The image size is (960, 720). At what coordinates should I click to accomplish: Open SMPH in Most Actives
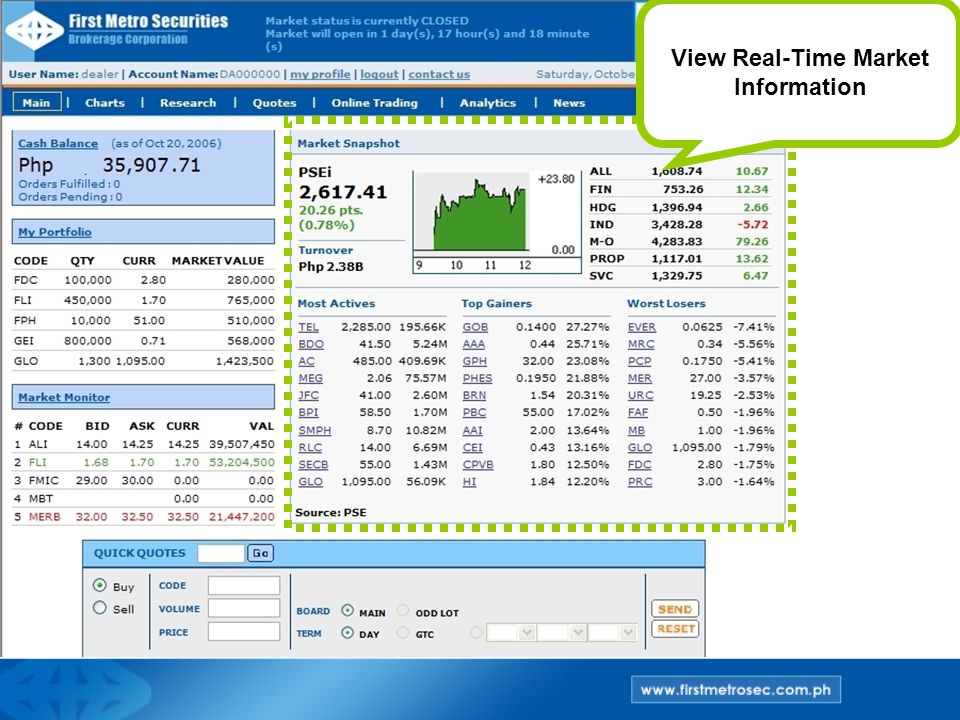click(315, 431)
